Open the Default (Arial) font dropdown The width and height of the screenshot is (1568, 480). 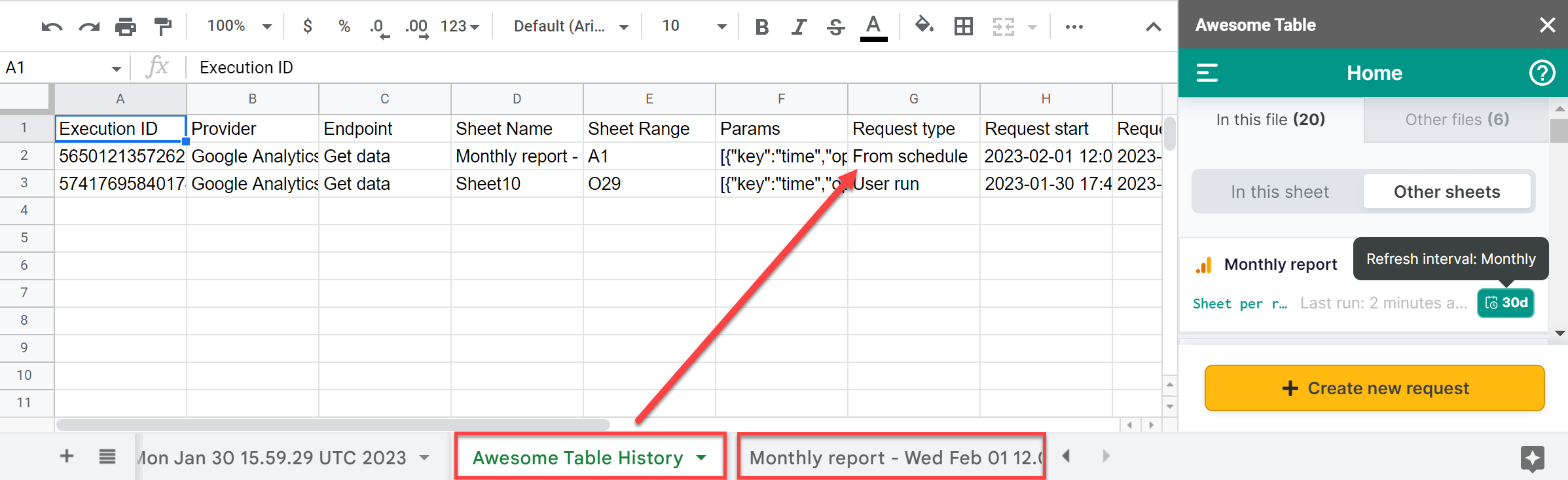[x=570, y=26]
